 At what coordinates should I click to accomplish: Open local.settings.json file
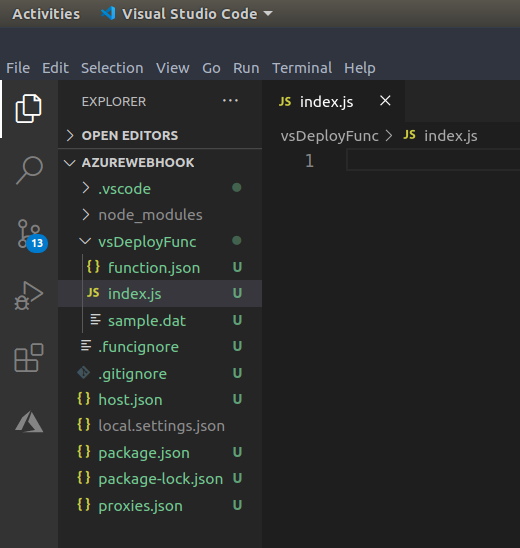[160, 426]
